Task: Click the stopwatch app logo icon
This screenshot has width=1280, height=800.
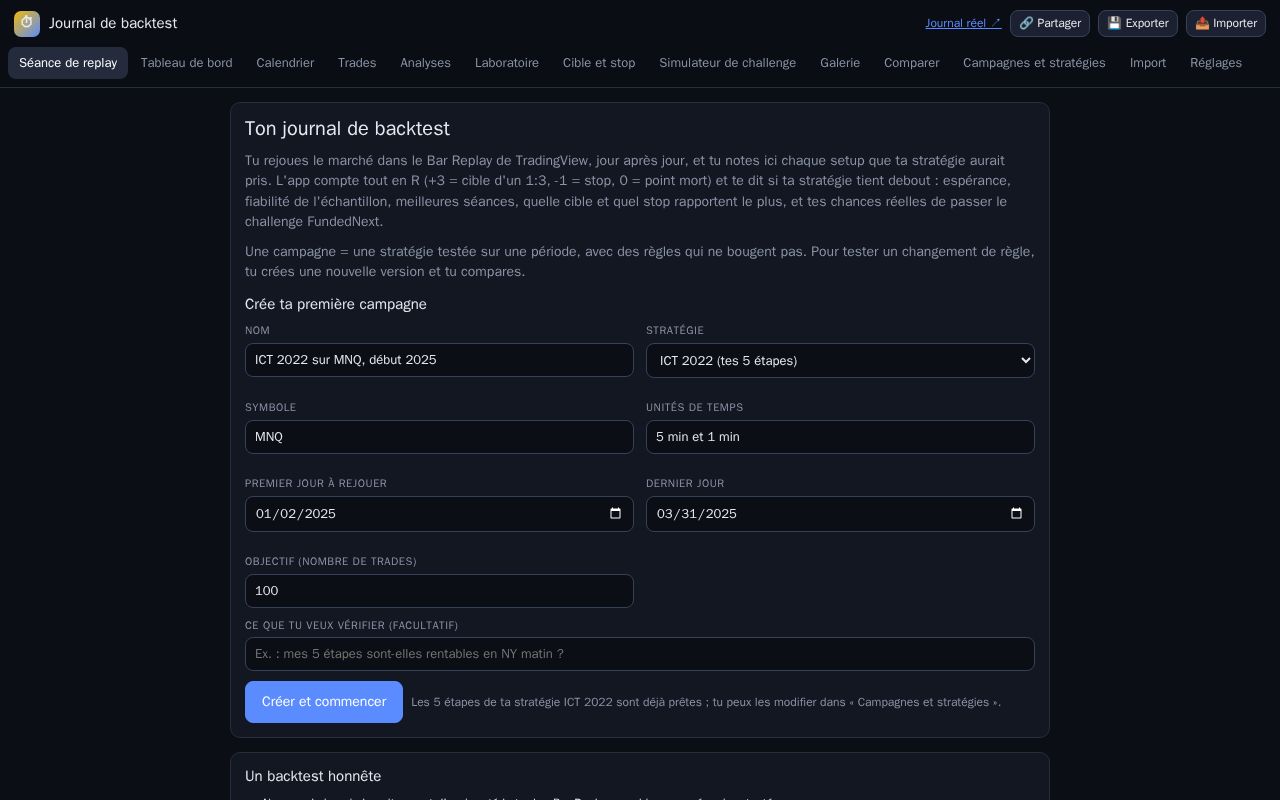Action: [x=27, y=23]
